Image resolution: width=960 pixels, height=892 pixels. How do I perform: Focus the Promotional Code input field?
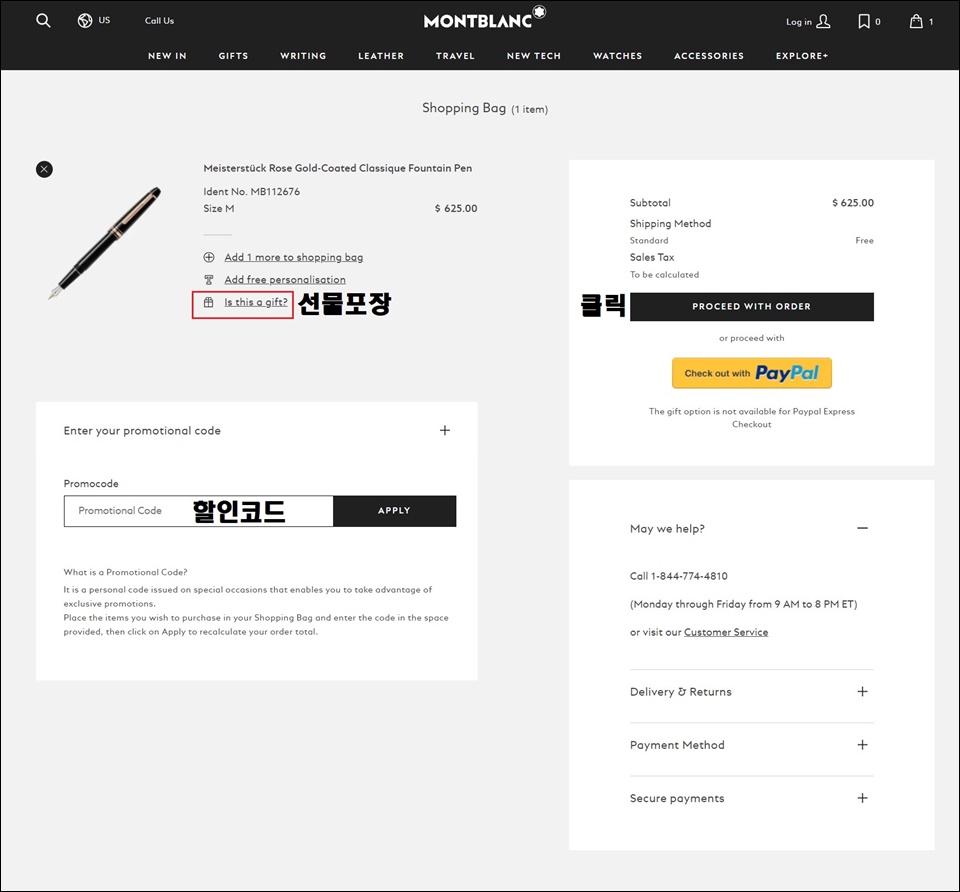pyautogui.click(x=198, y=511)
